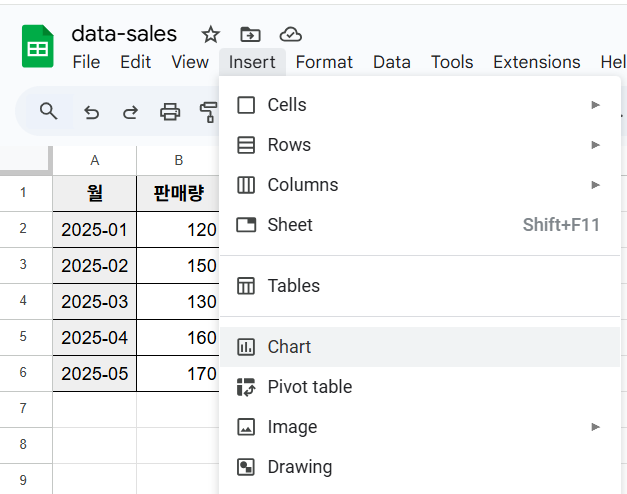
Task: Expand the Cells submenu arrow
Action: pyautogui.click(x=595, y=105)
